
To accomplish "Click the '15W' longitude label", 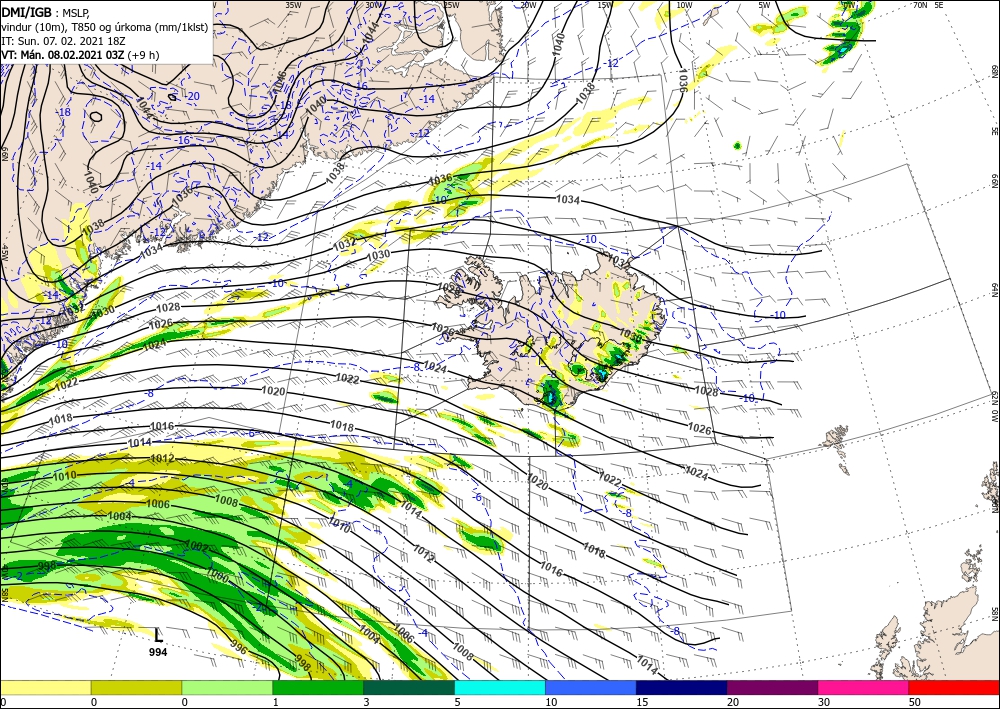I will pos(605,5).
